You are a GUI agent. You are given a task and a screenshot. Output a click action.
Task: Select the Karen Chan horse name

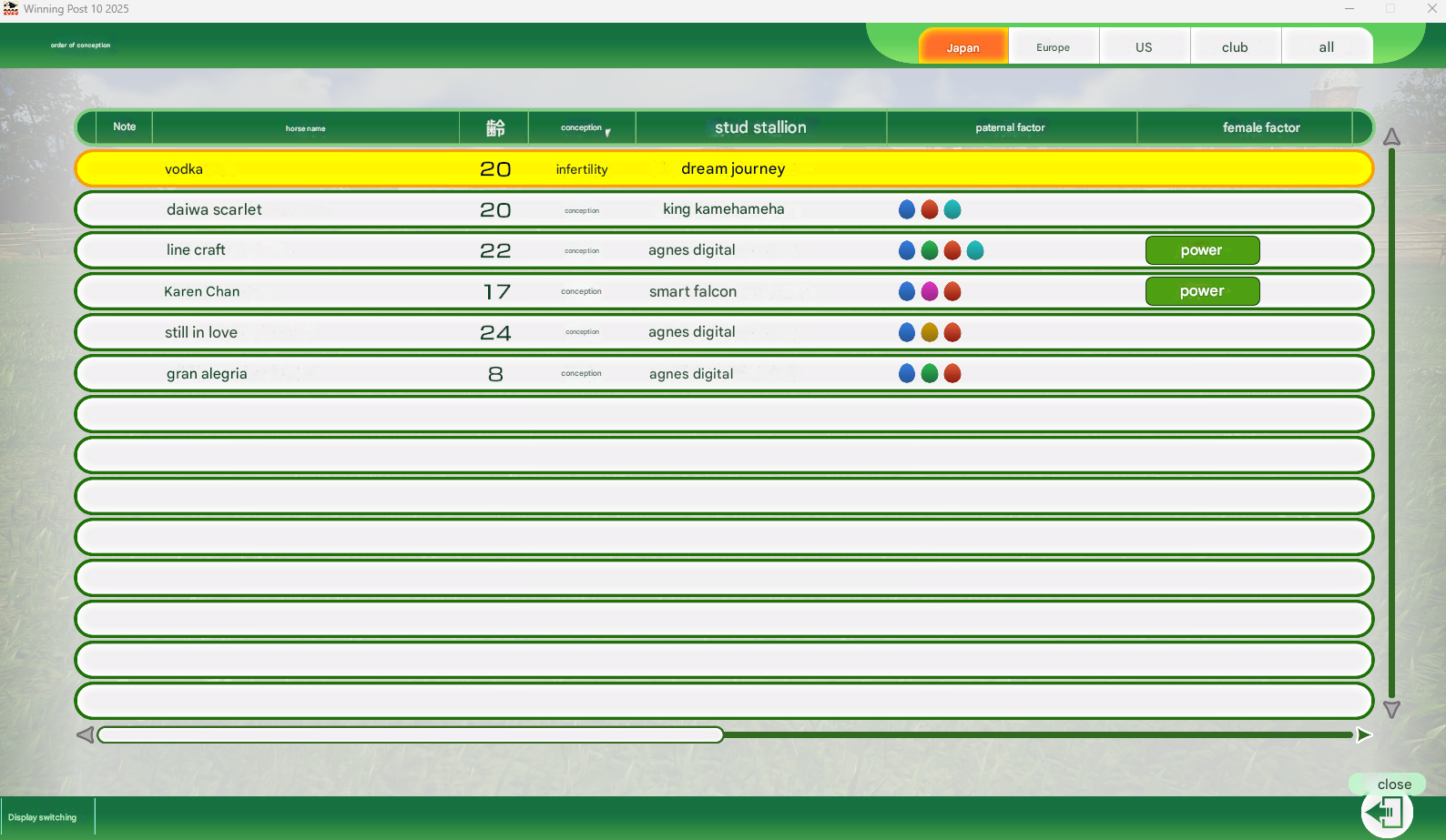[x=202, y=291]
